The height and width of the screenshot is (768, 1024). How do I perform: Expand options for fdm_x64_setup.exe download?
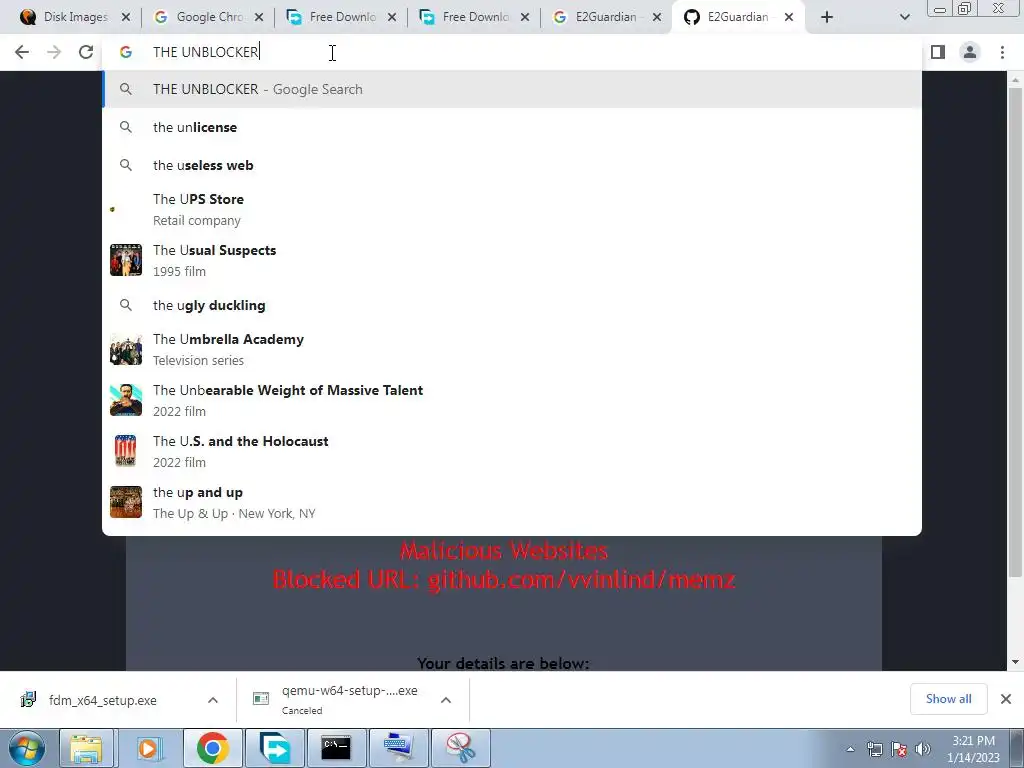213,700
